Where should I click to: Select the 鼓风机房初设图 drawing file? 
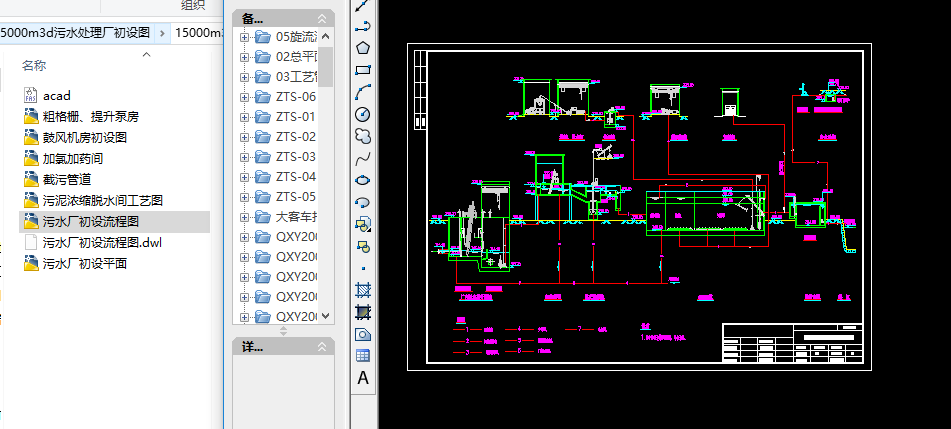[x=84, y=137]
